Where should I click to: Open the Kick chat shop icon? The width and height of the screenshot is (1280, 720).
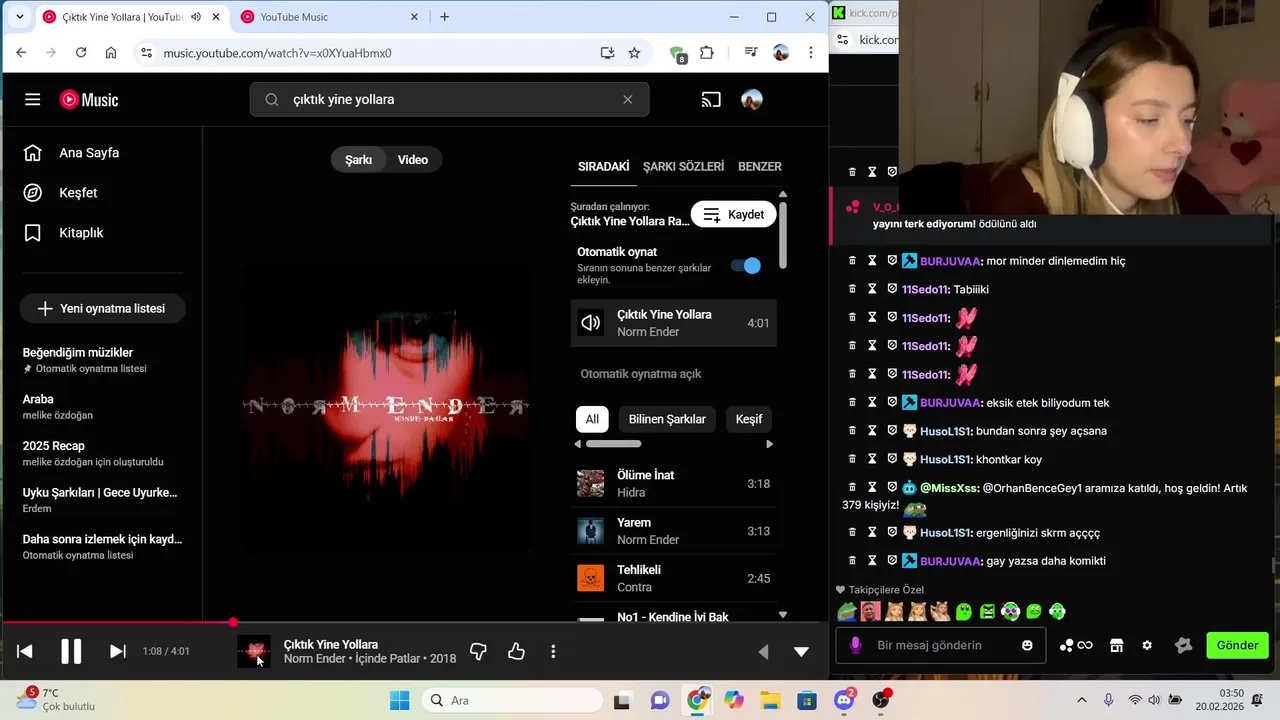[x=1116, y=645]
